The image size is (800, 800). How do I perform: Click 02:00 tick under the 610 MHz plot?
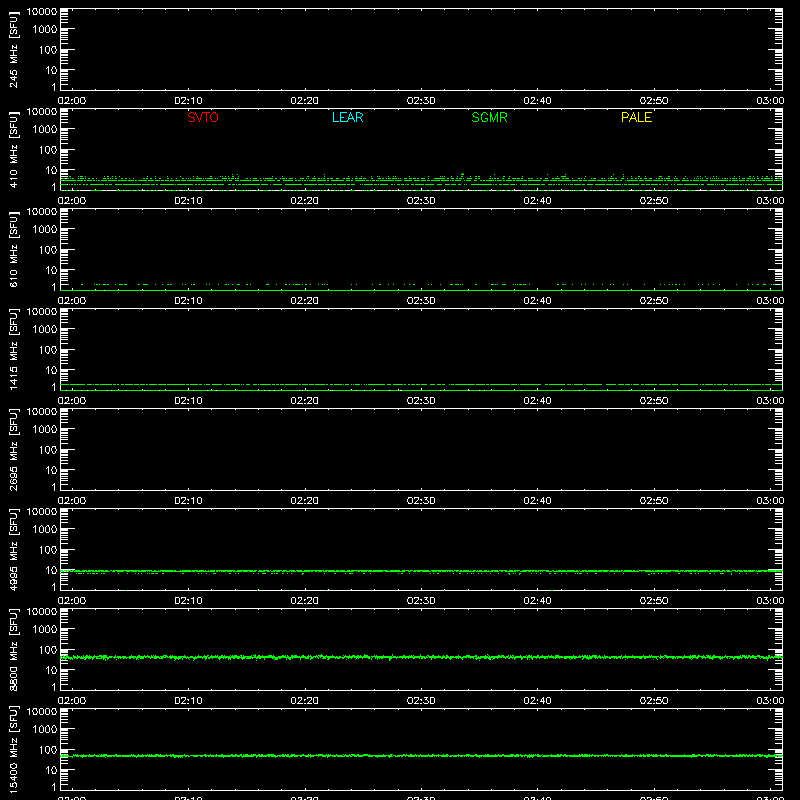pyautogui.click(x=72, y=301)
